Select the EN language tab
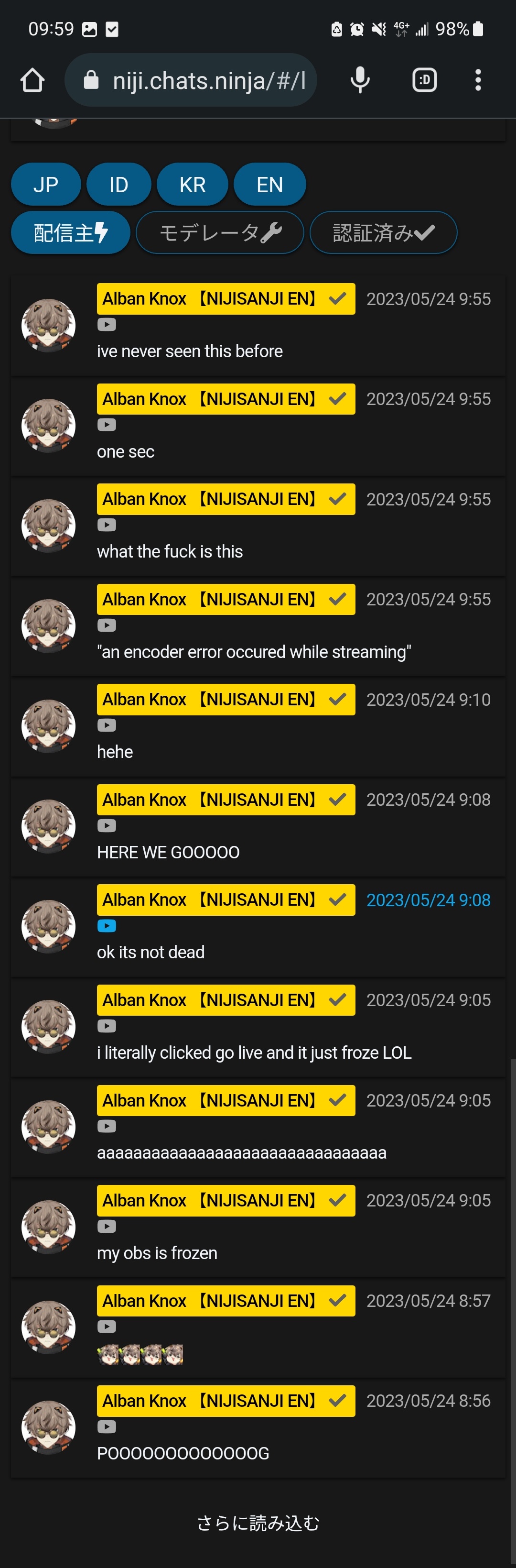This screenshot has width=516, height=1568. click(269, 185)
